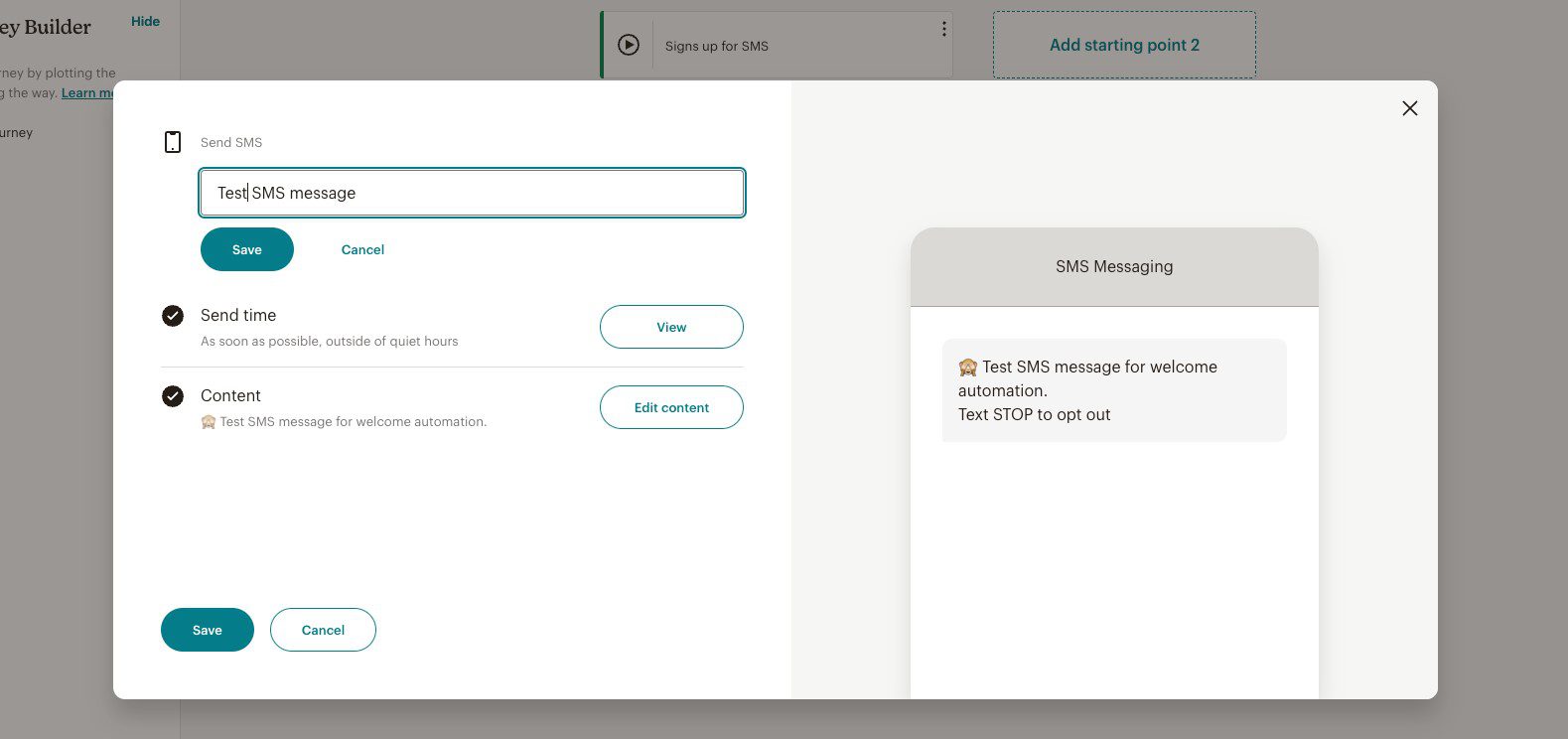1568x739 pixels.
Task: Click 'As soon as possible, outside of quiet hours'
Action: point(330,341)
